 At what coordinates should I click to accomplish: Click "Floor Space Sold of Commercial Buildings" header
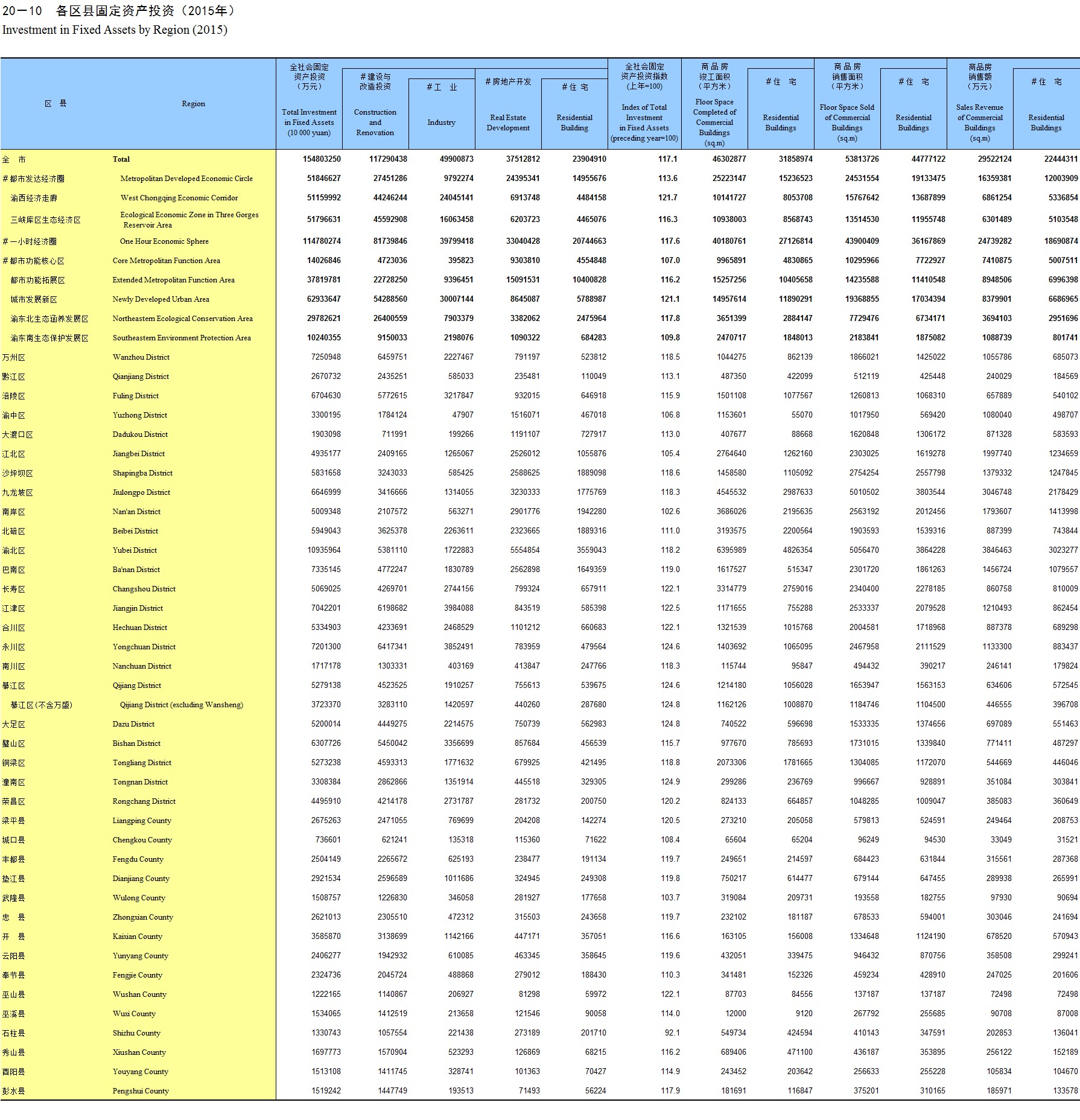click(847, 122)
